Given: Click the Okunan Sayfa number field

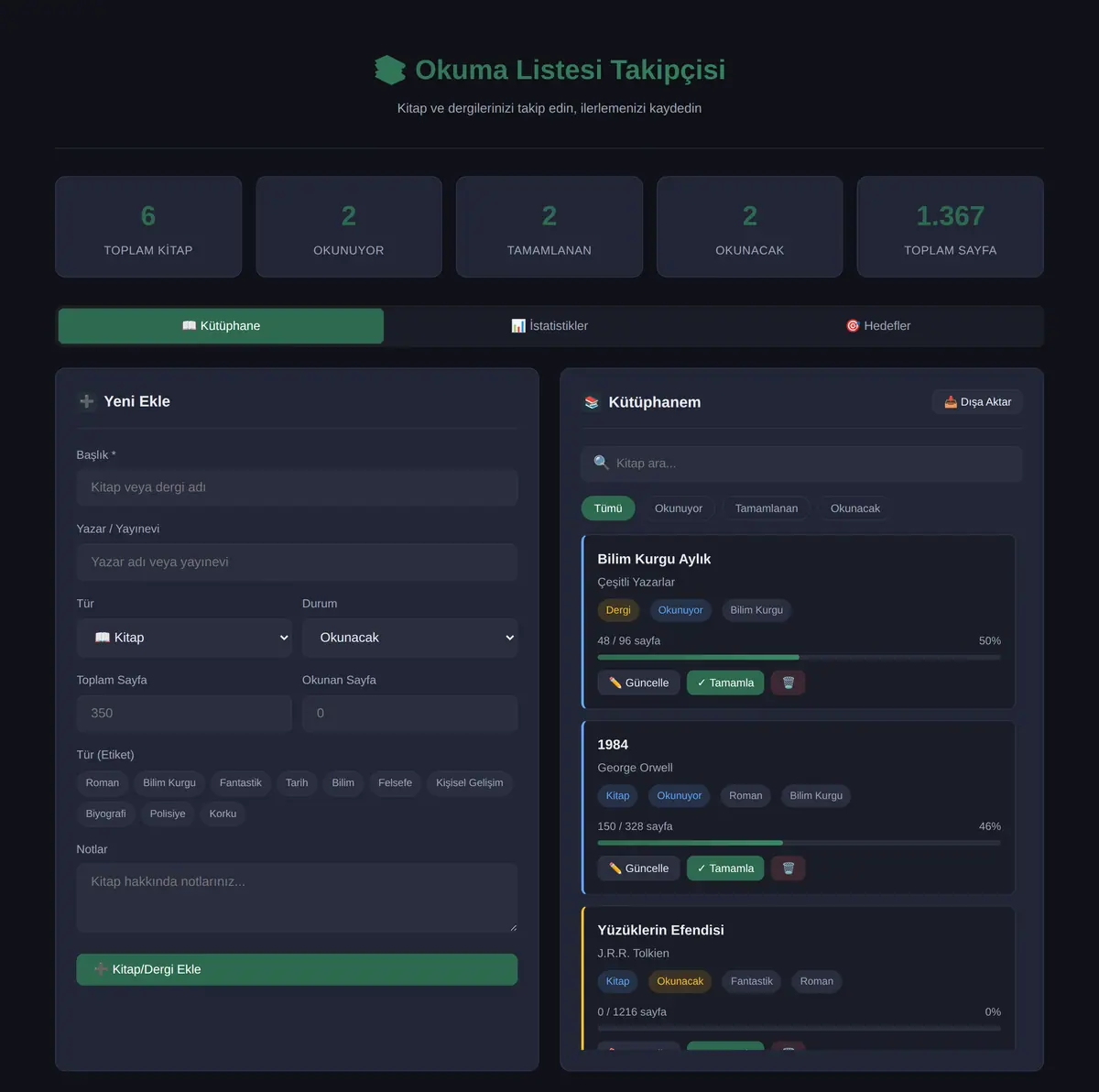Looking at the screenshot, I should [410, 714].
